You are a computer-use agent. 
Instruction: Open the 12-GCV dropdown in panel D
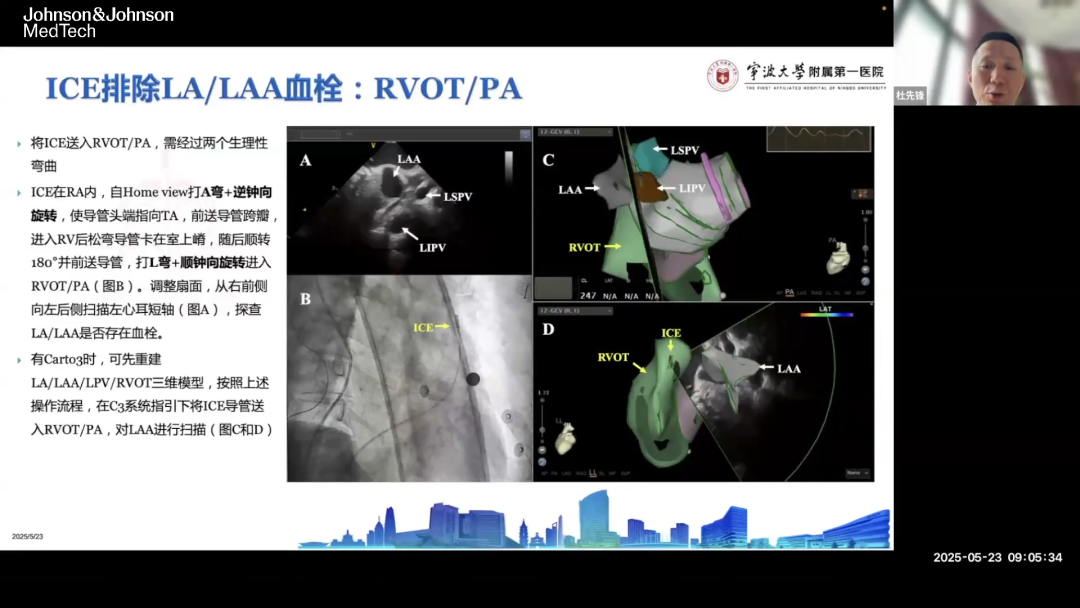[x=575, y=311]
